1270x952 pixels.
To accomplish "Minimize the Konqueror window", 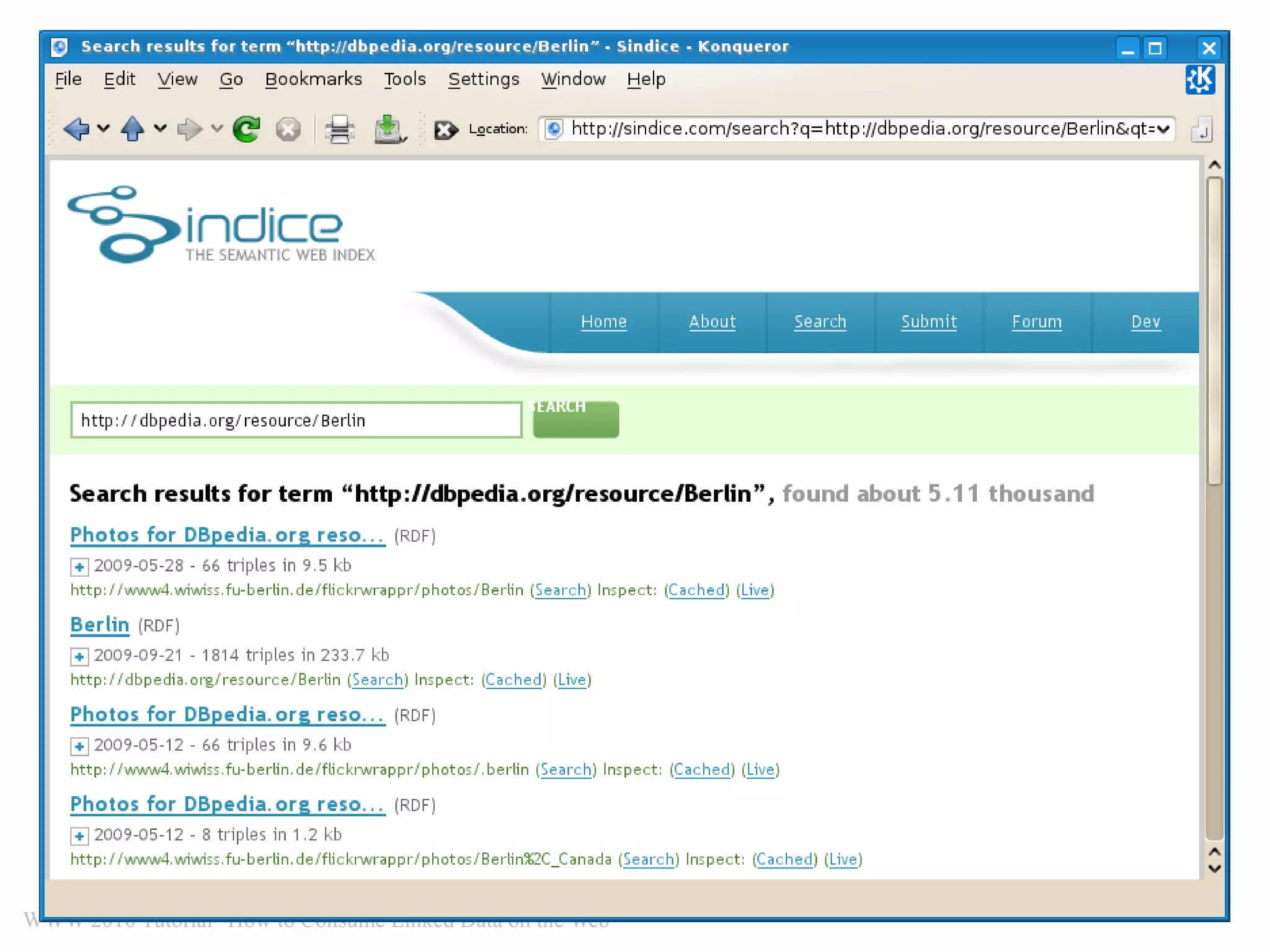I will (x=1127, y=48).
